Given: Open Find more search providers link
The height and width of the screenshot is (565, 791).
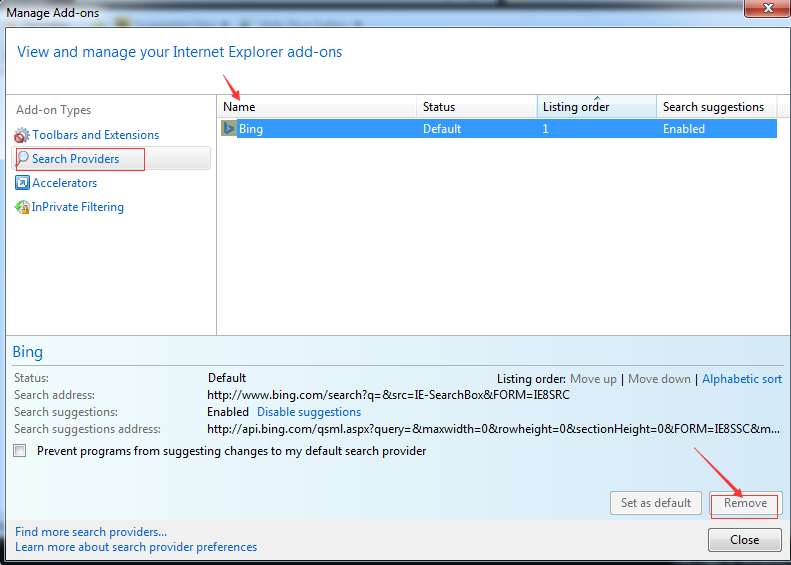Looking at the screenshot, I should pos(91,532).
